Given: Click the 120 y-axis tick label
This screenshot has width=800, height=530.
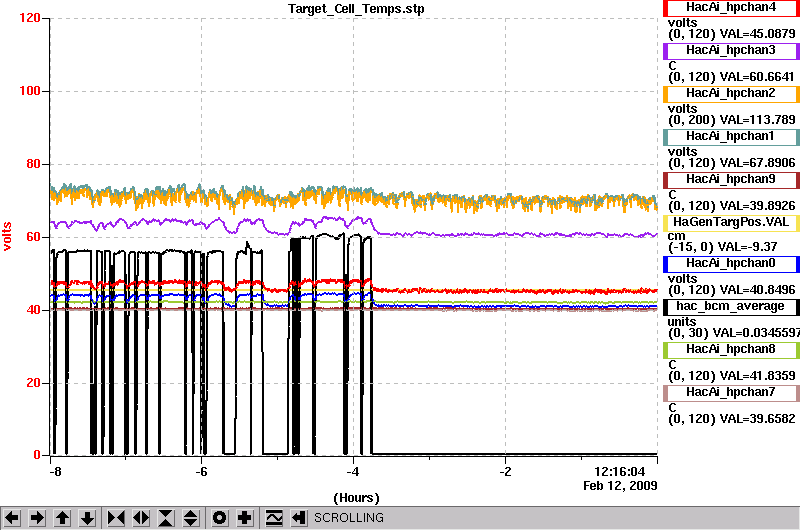Looking at the screenshot, I should click(x=30, y=18).
